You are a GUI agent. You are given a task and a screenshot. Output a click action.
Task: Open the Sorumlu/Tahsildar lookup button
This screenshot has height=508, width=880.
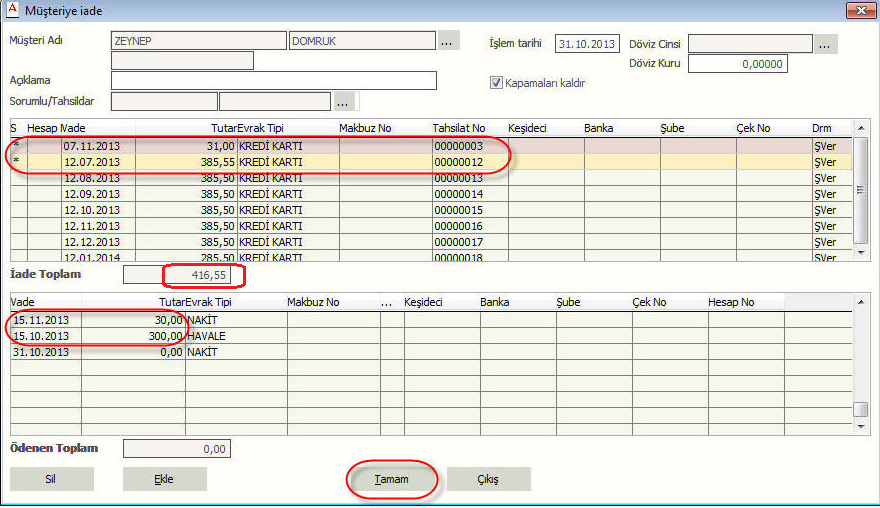(x=344, y=101)
